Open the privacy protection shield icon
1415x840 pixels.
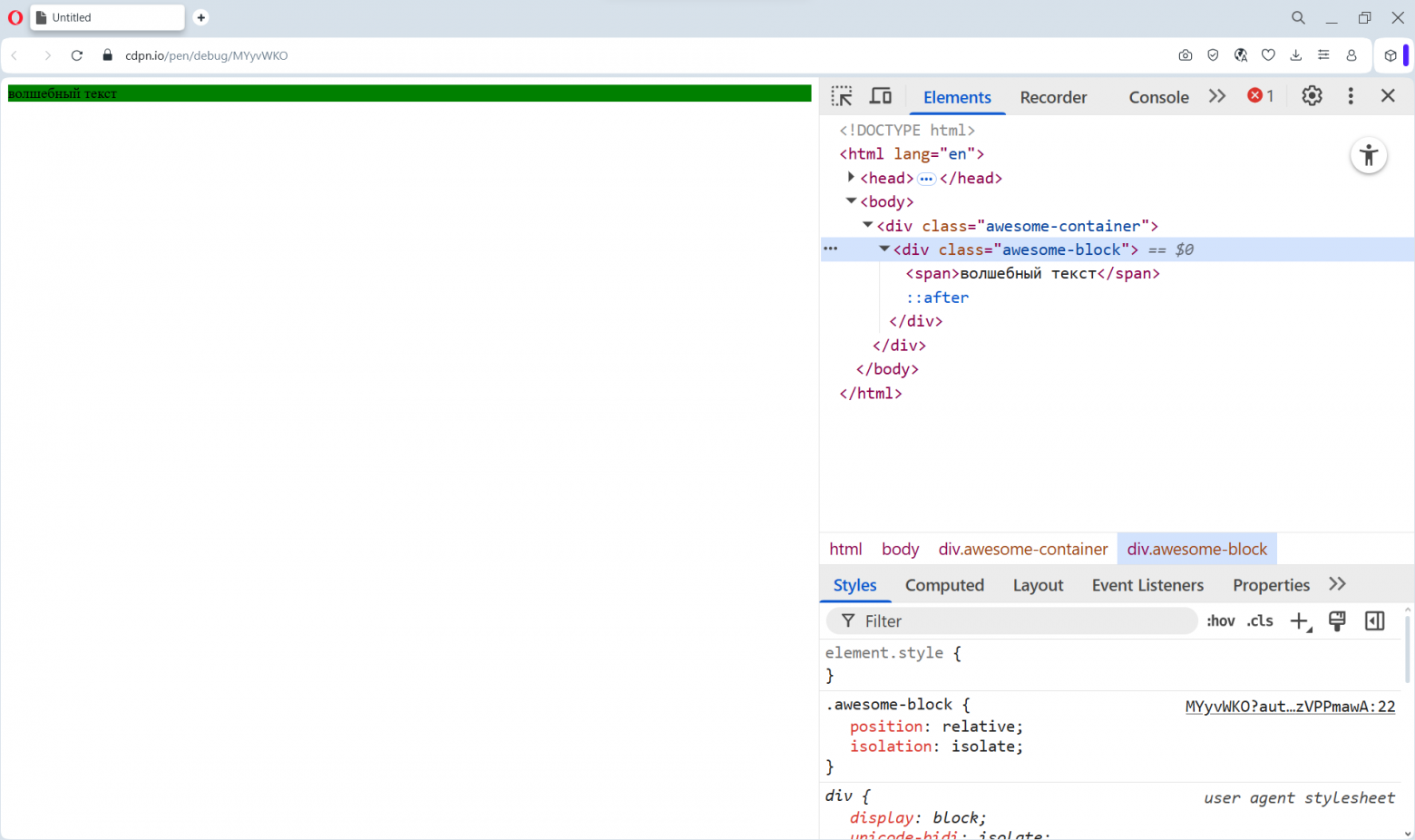(1213, 55)
